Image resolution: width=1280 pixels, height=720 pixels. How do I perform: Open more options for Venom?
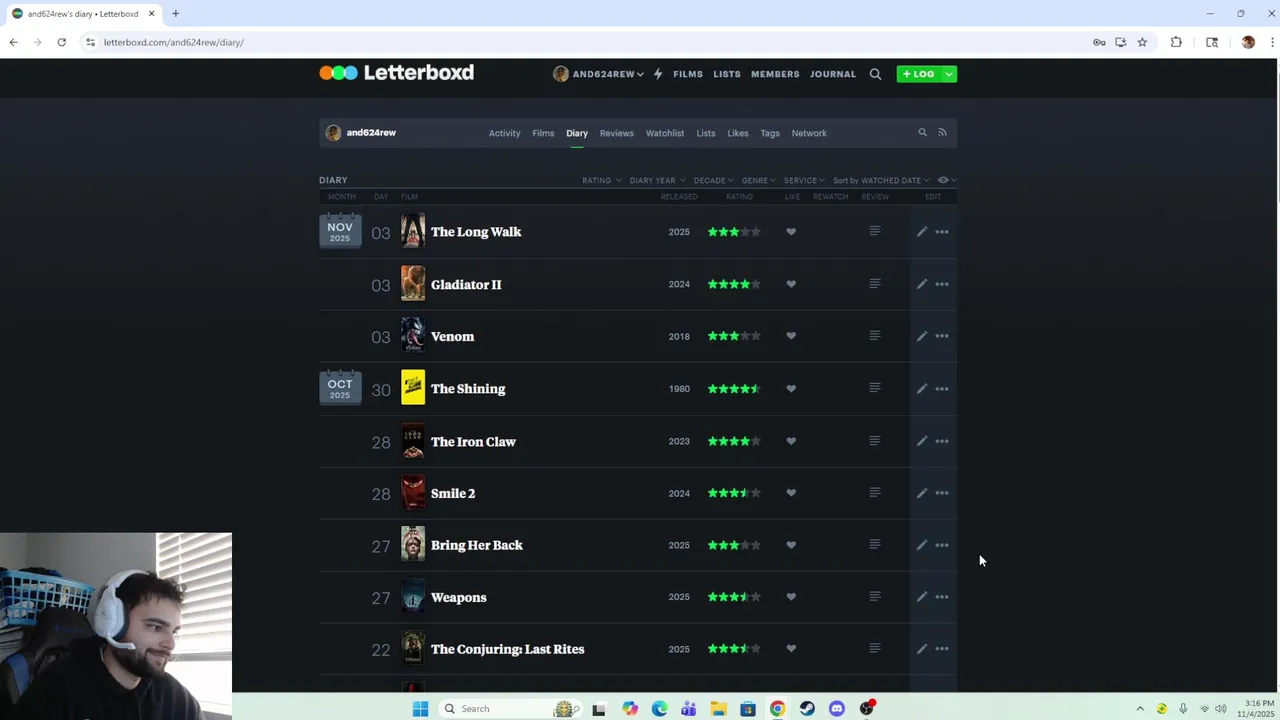click(942, 336)
